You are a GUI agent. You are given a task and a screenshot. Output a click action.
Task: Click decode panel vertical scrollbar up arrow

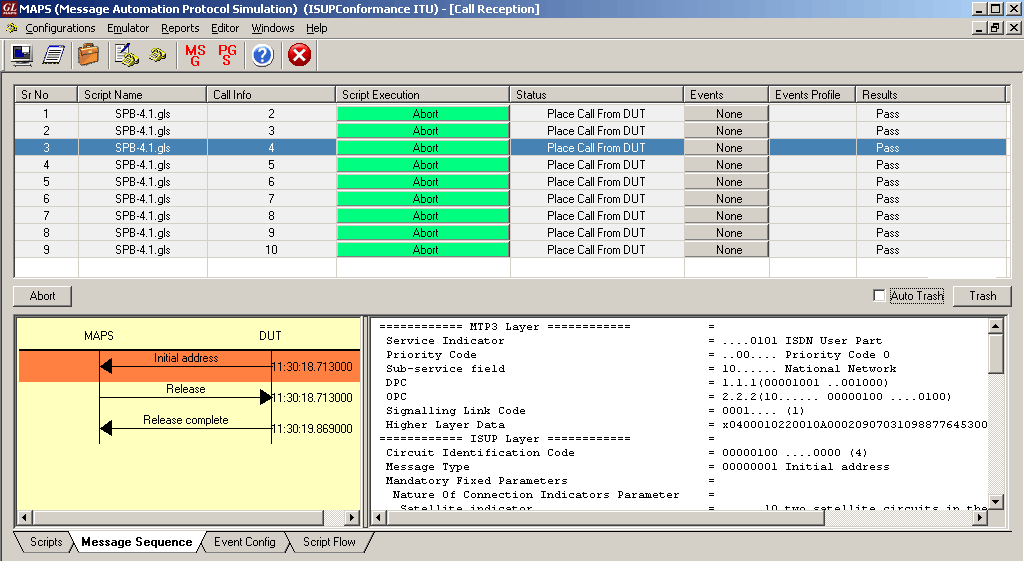[995, 325]
